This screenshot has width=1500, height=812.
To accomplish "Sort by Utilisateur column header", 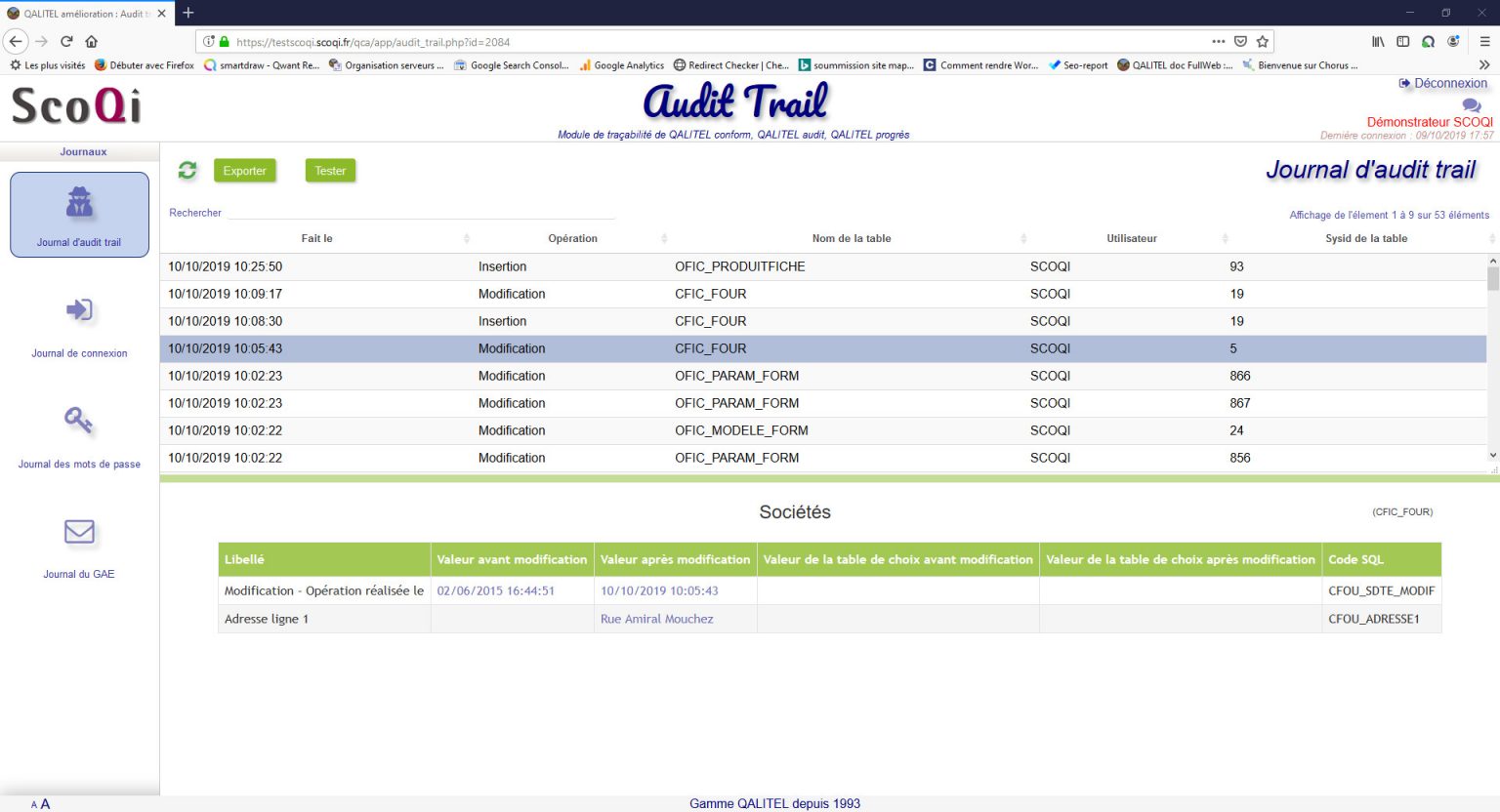I will (1131, 238).
